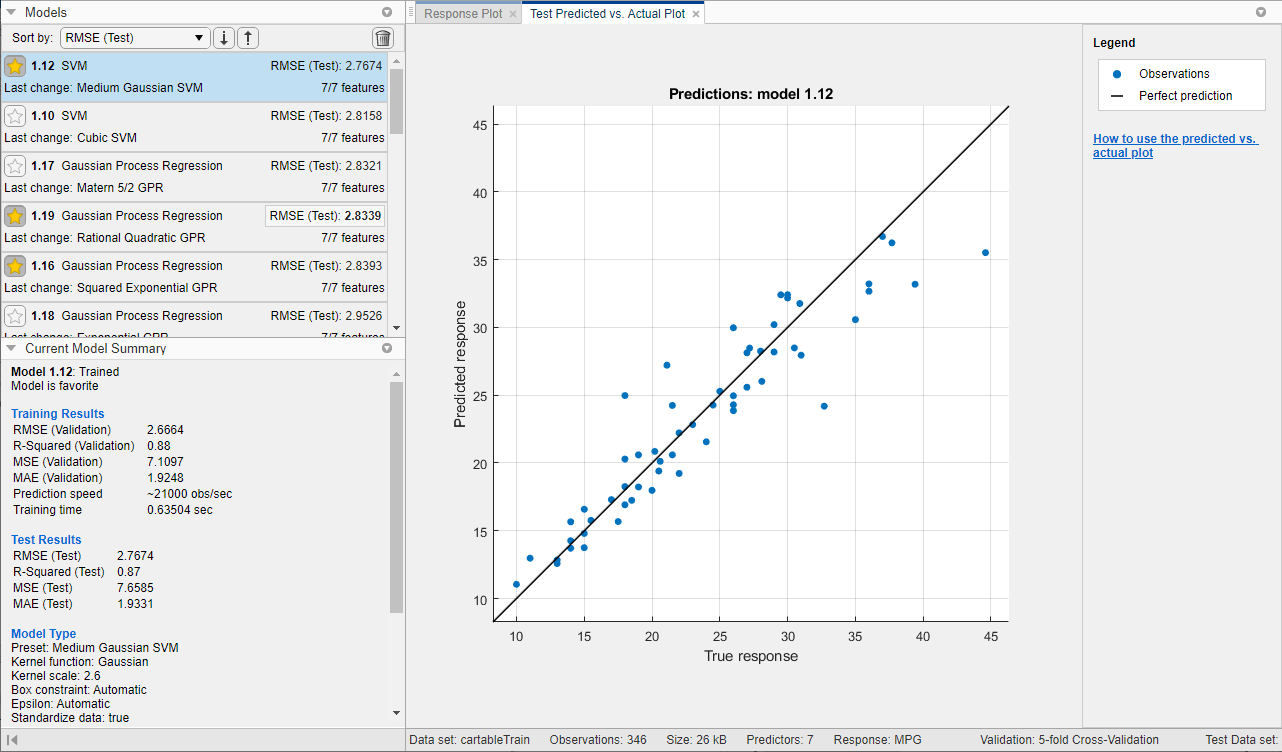Open the Current Model Summary actions icon
Image resolution: width=1282 pixels, height=752 pixels.
click(x=387, y=348)
